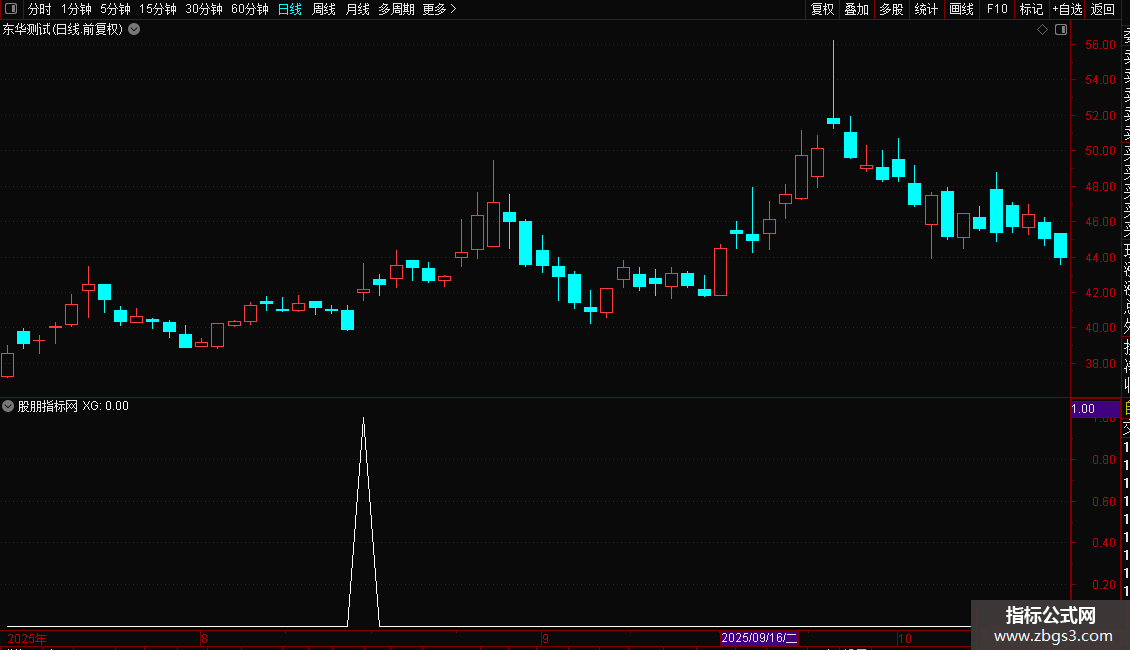The width and height of the screenshot is (1130, 650).
Task: Click the 东华测试(日线.前复权) title text
Action: (63, 30)
